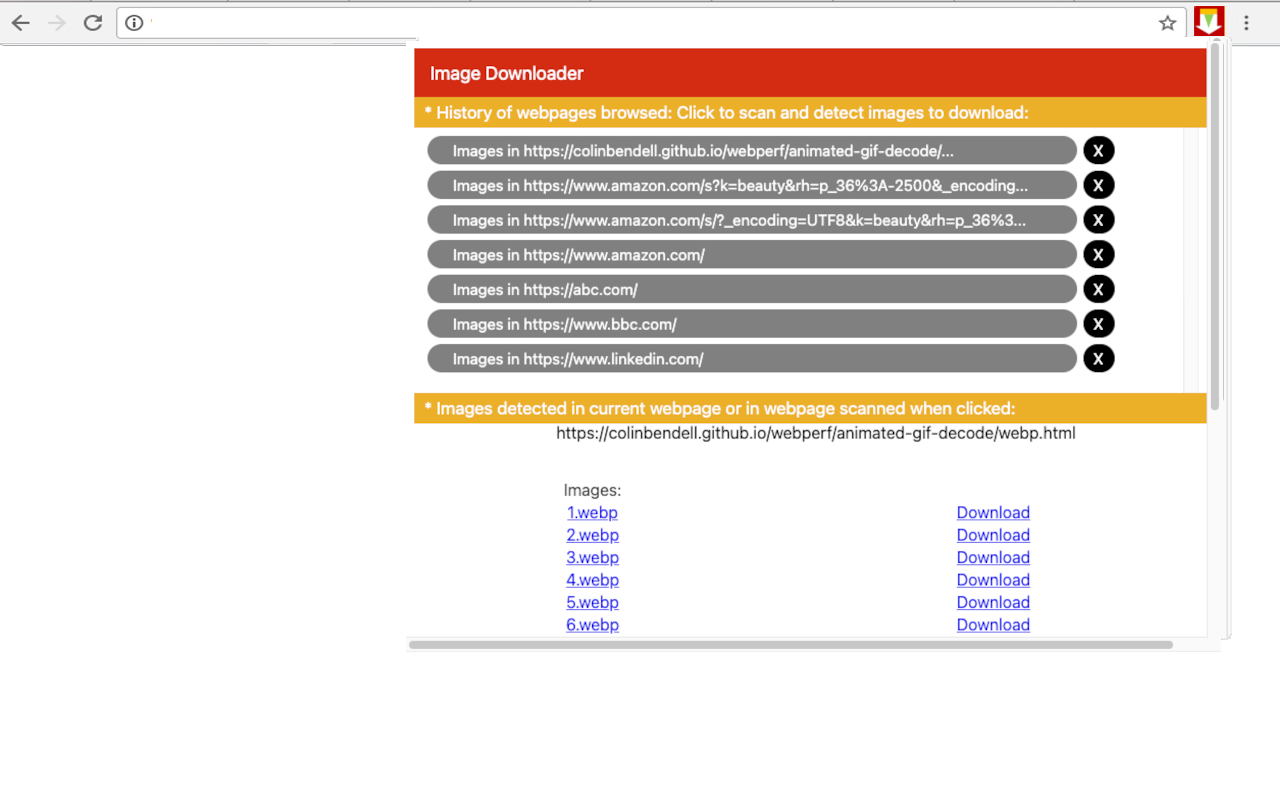Open the Chrome three-dot menu

(x=1246, y=22)
